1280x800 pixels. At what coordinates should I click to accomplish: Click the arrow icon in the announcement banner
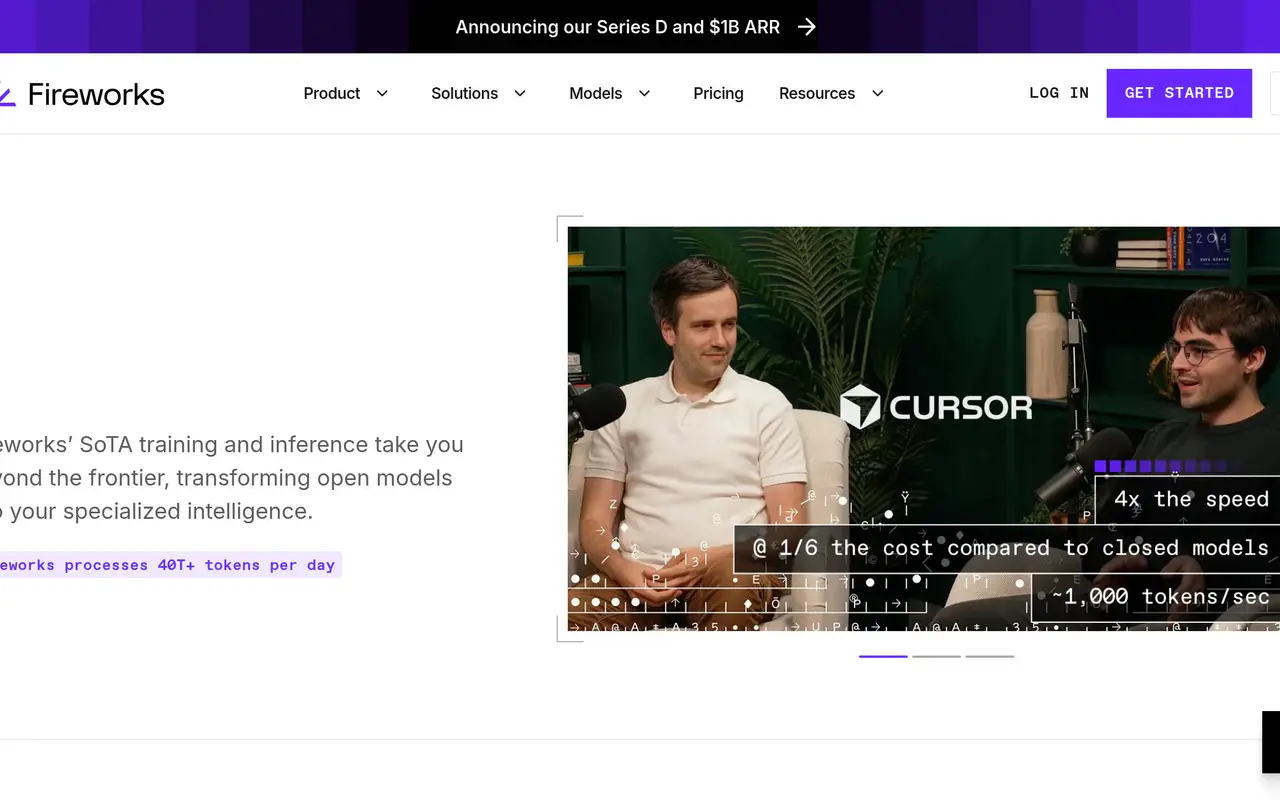[x=807, y=27]
